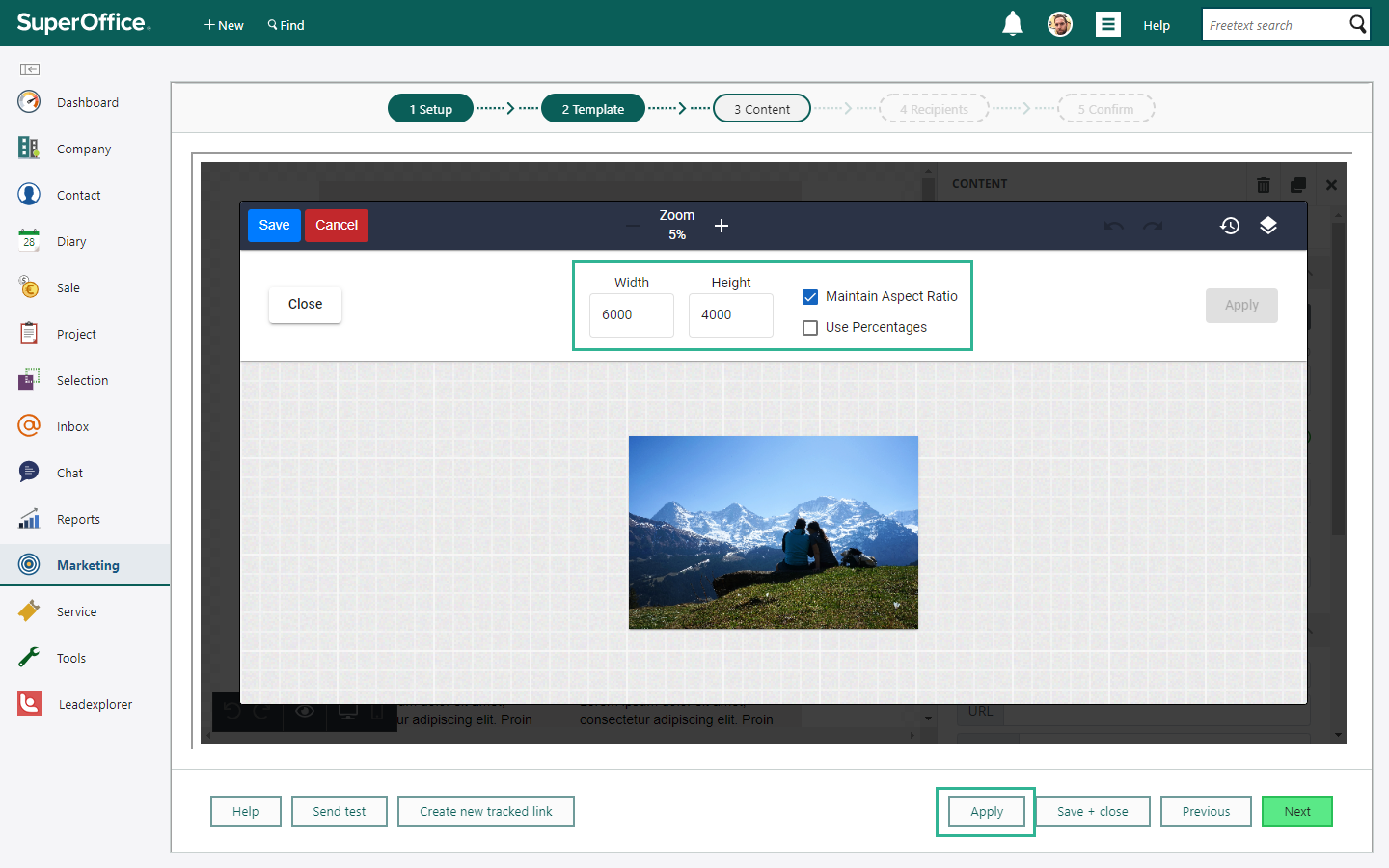This screenshot has height=868, width=1389.
Task: Click the Freetext search field
Action: point(1275,24)
